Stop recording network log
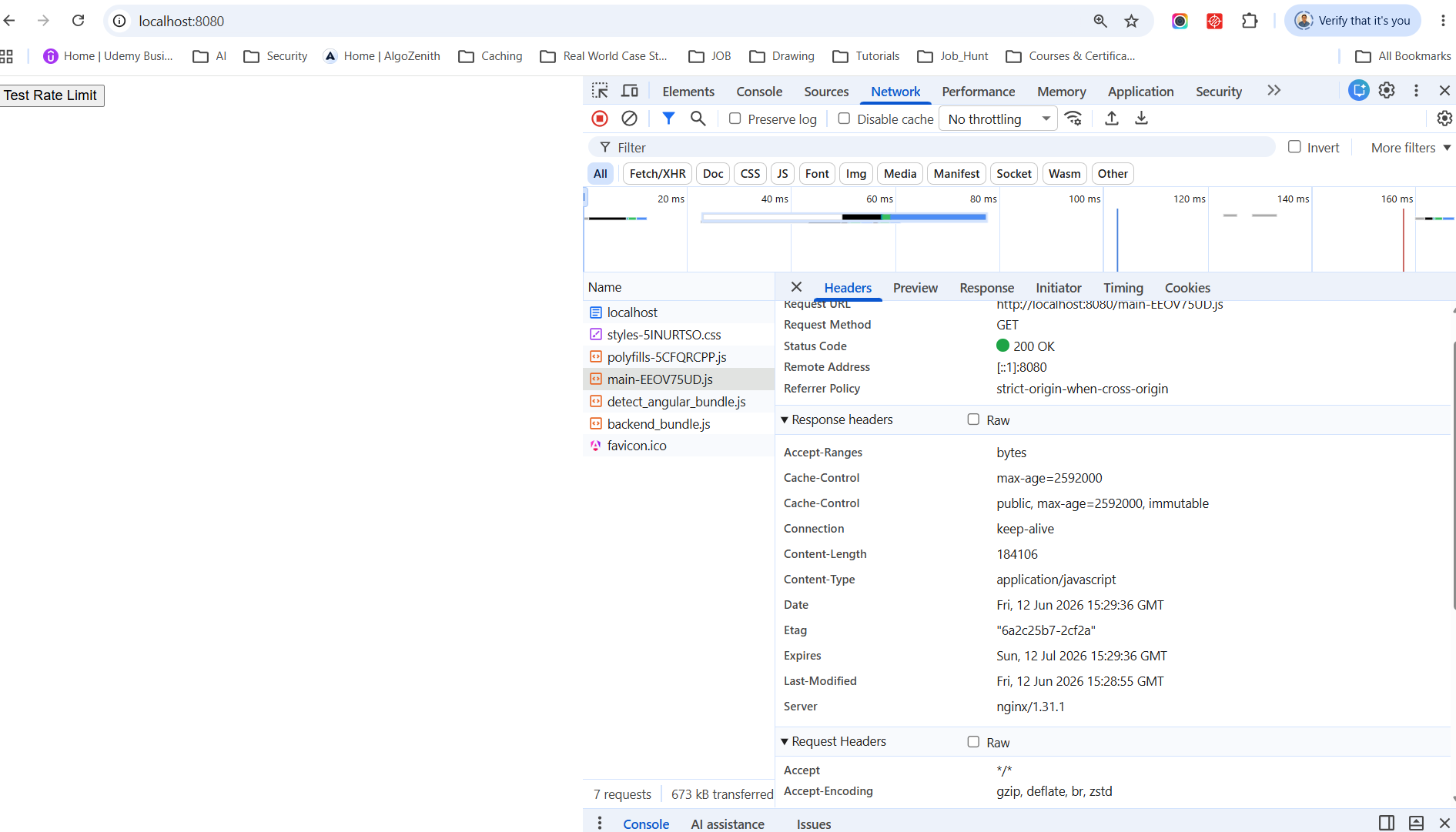The image size is (1456, 832). [x=600, y=119]
